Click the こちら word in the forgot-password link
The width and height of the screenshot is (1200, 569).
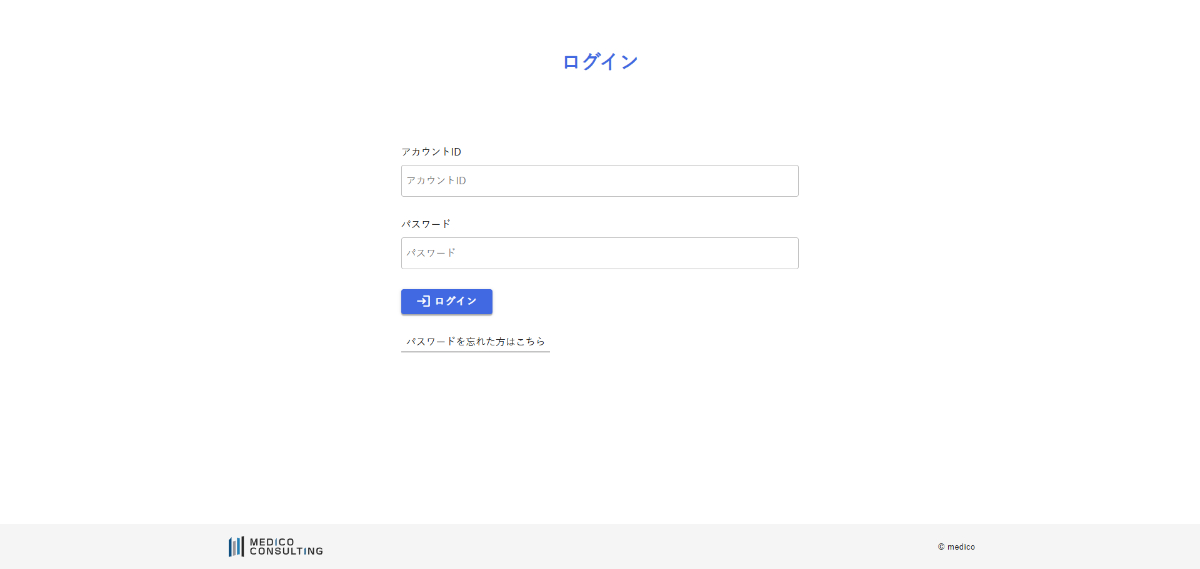click(x=530, y=341)
